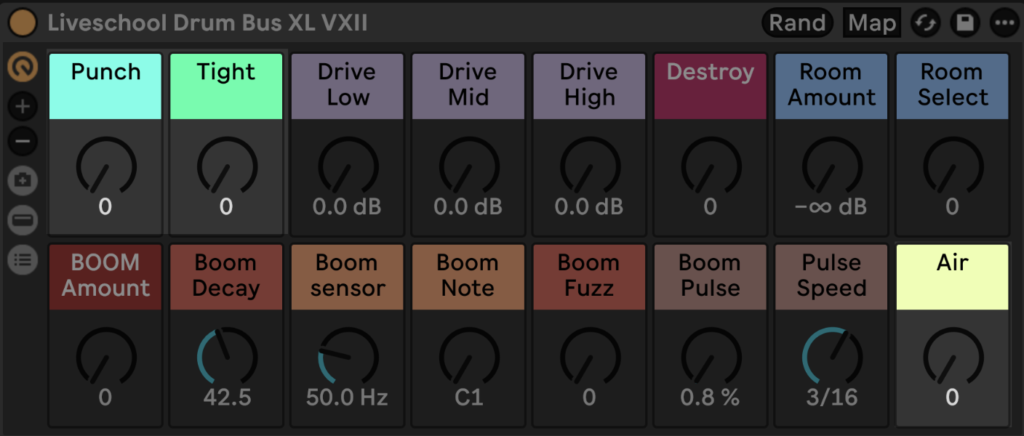Click the Boom Decay knob
The width and height of the screenshot is (1024, 436).
(x=227, y=358)
